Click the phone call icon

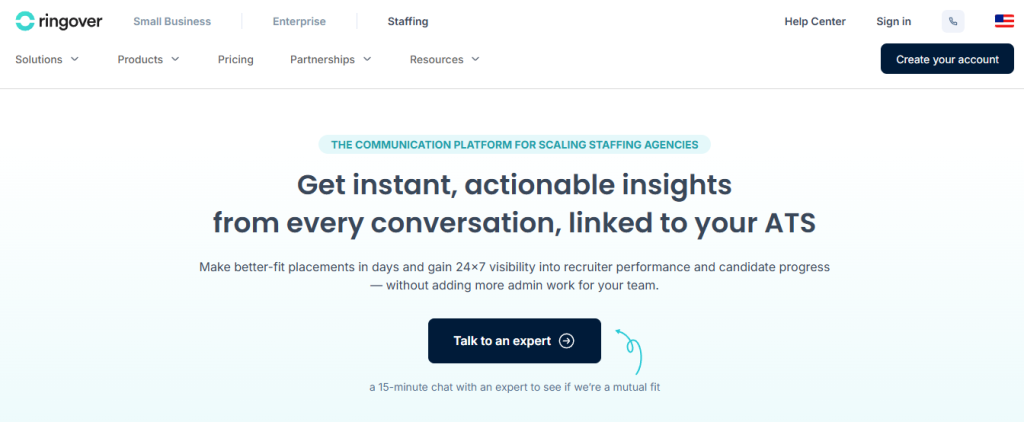(x=953, y=21)
